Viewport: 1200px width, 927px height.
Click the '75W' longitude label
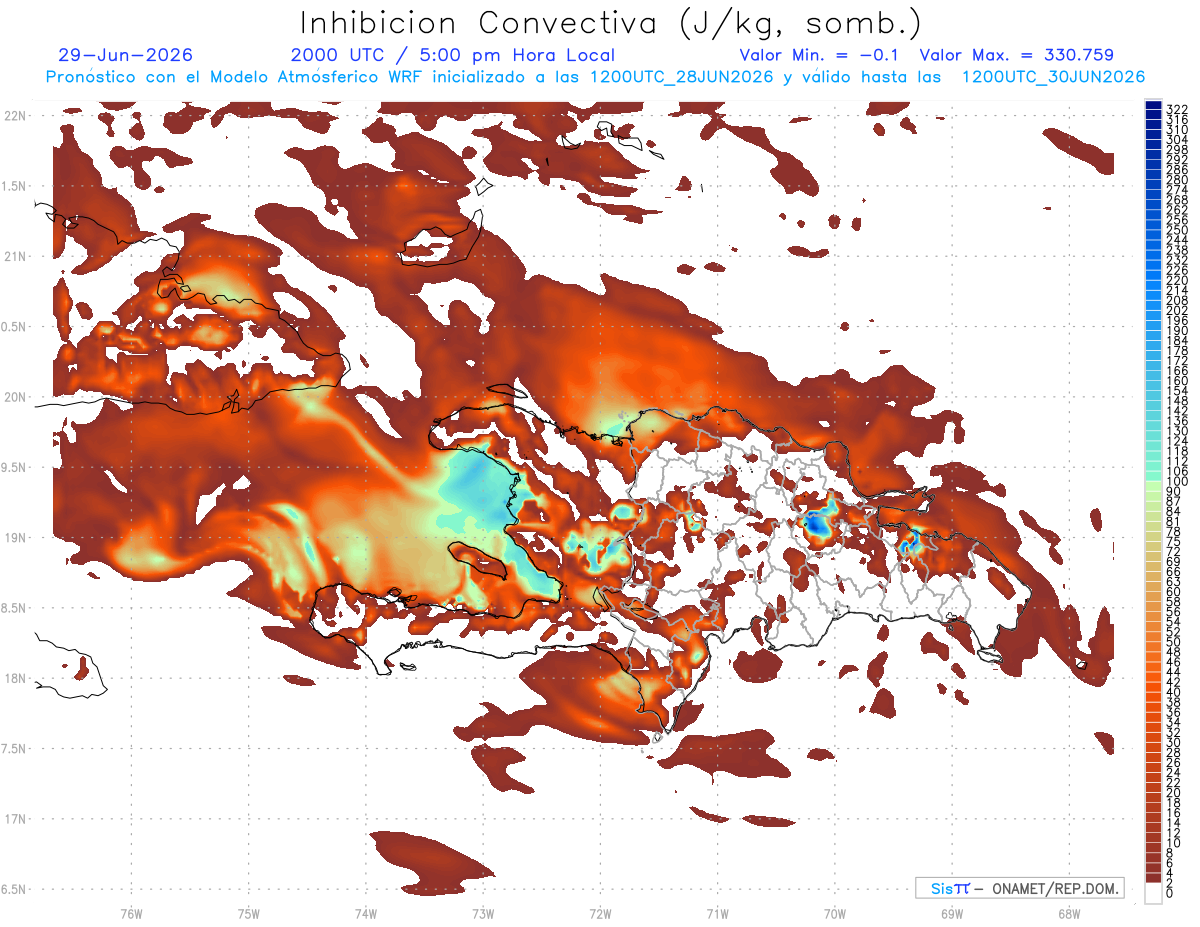click(x=248, y=912)
